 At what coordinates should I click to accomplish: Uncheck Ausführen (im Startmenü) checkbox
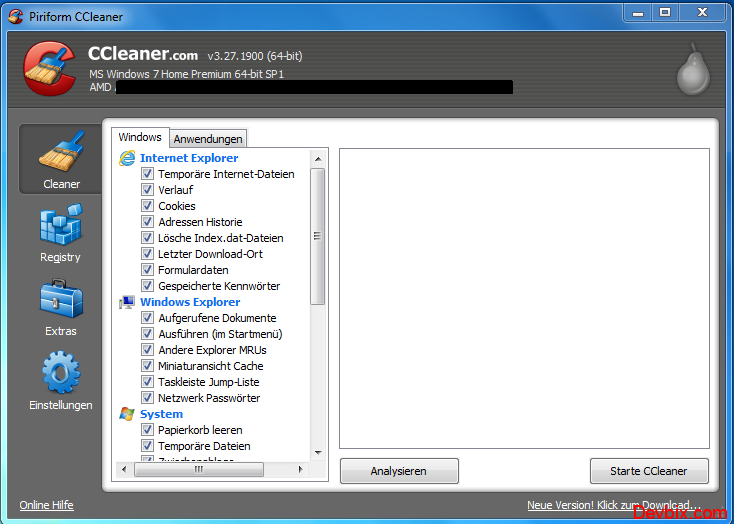pos(147,333)
